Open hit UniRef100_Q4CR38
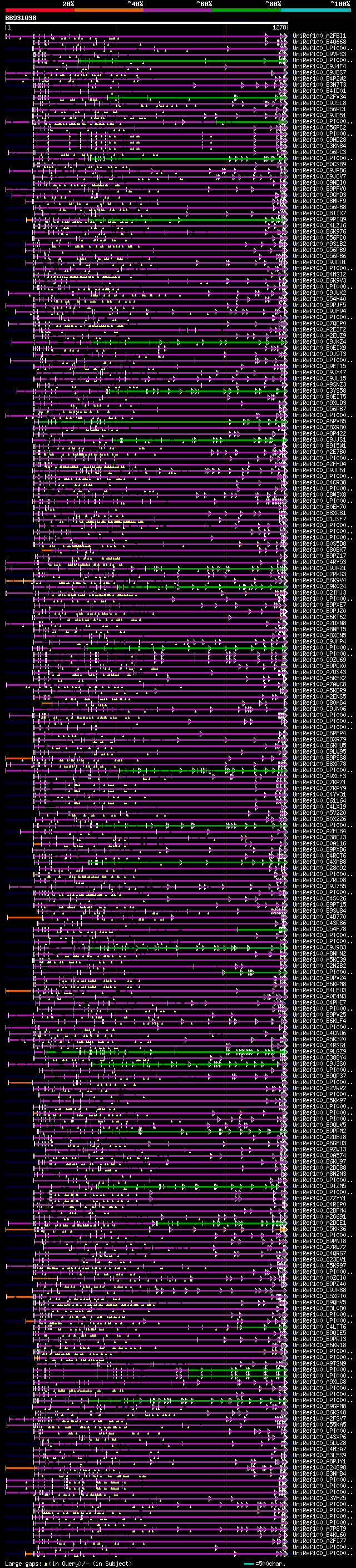Image resolution: width=356 pixels, height=1568 pixels. 319,483
